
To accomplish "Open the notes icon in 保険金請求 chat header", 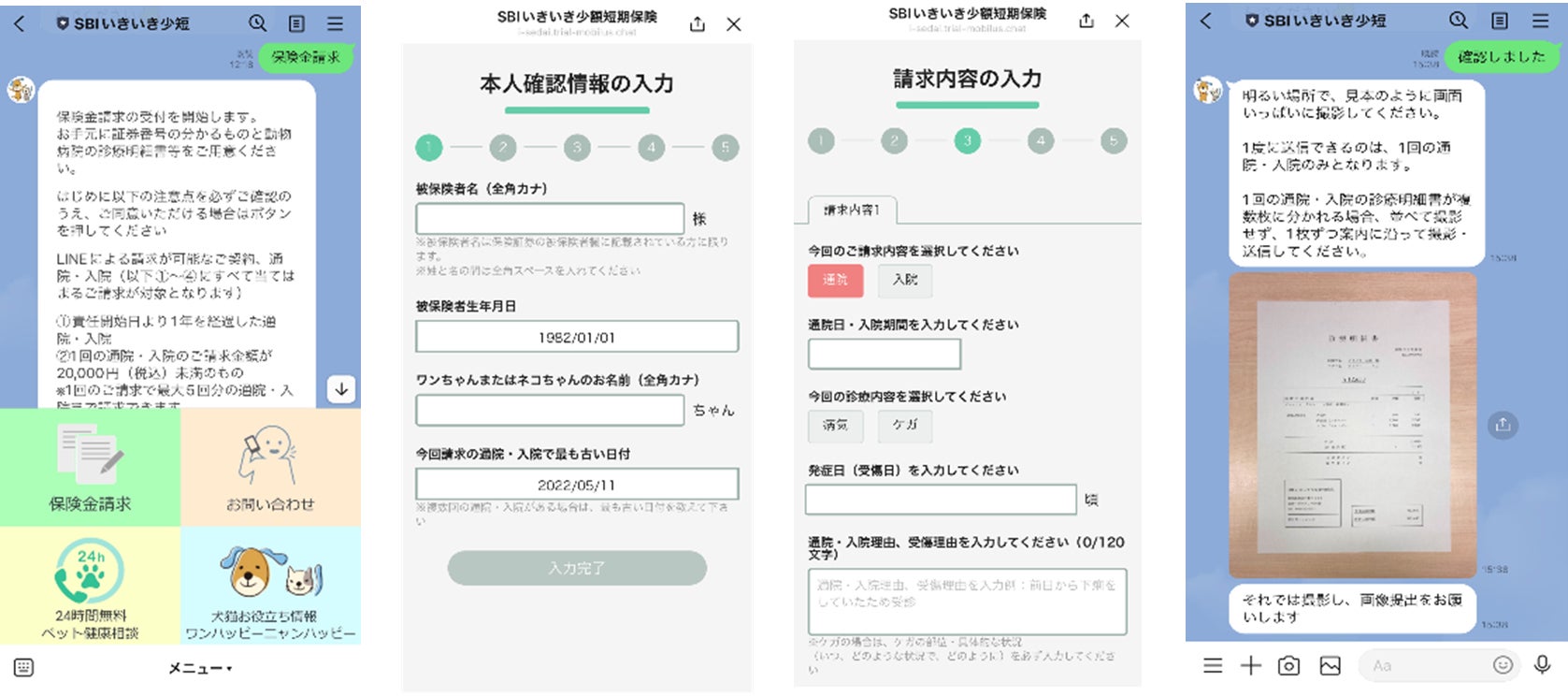I will coord(296,23).
